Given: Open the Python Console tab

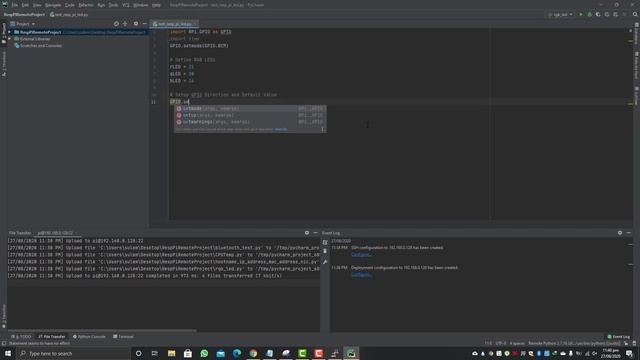Looking at the screenshot, I should 89,337.
